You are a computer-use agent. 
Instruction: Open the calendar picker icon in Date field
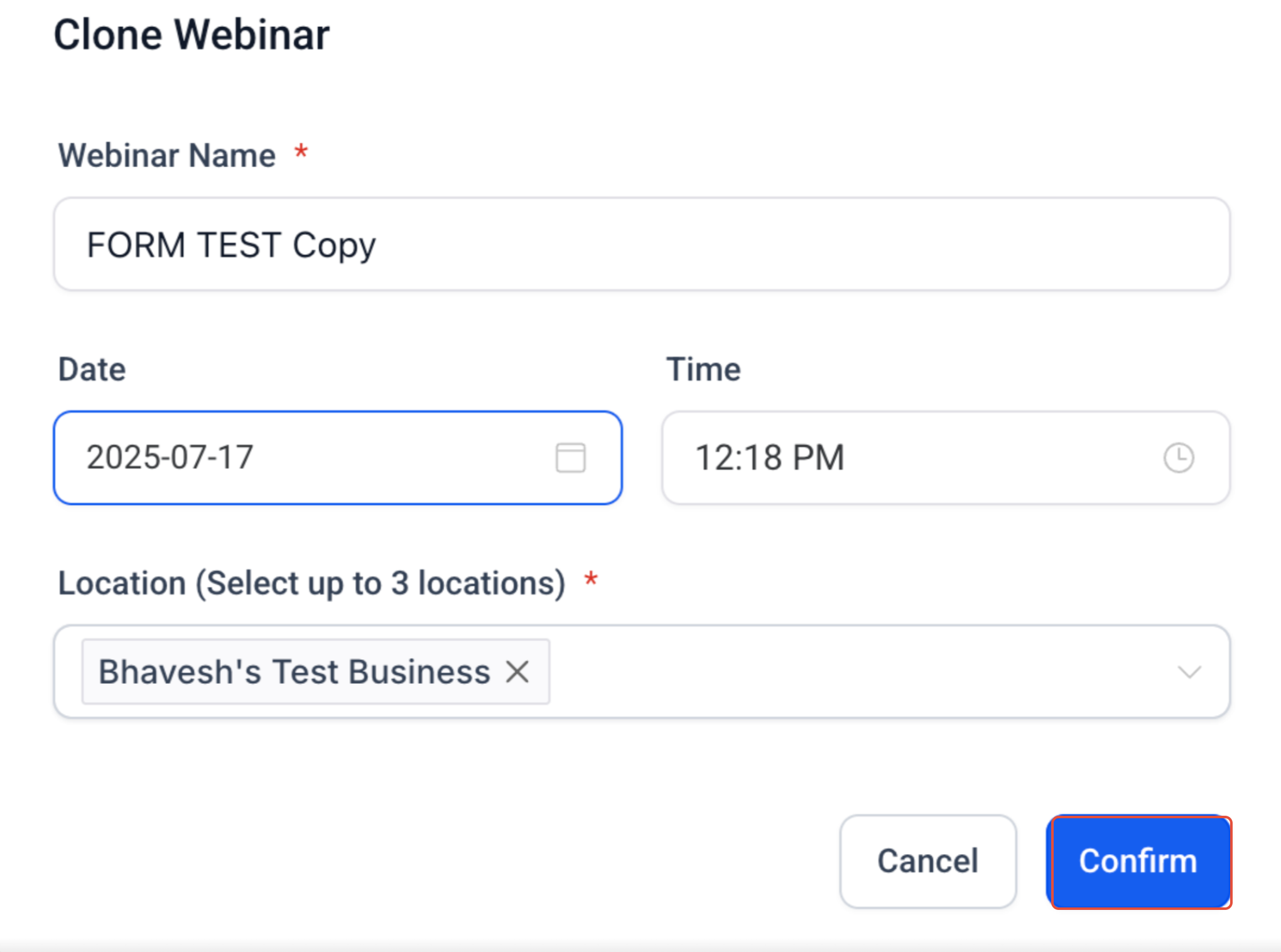coord(570,457)
